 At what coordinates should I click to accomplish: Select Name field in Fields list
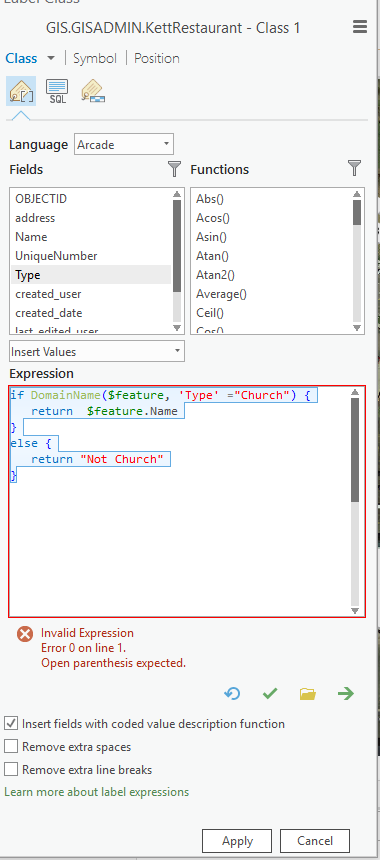(91, 237)
